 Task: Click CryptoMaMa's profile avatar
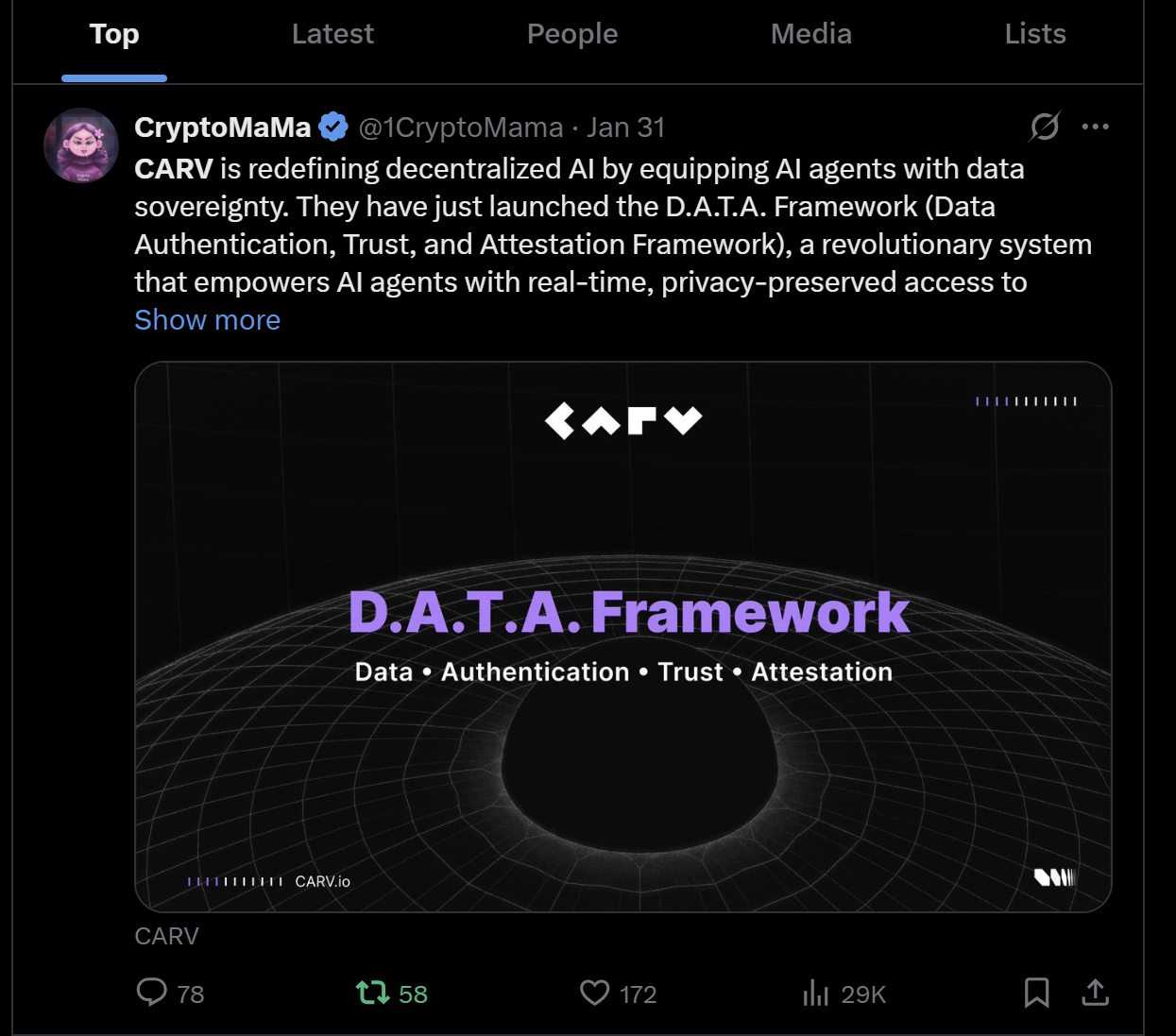click(81, 145)
